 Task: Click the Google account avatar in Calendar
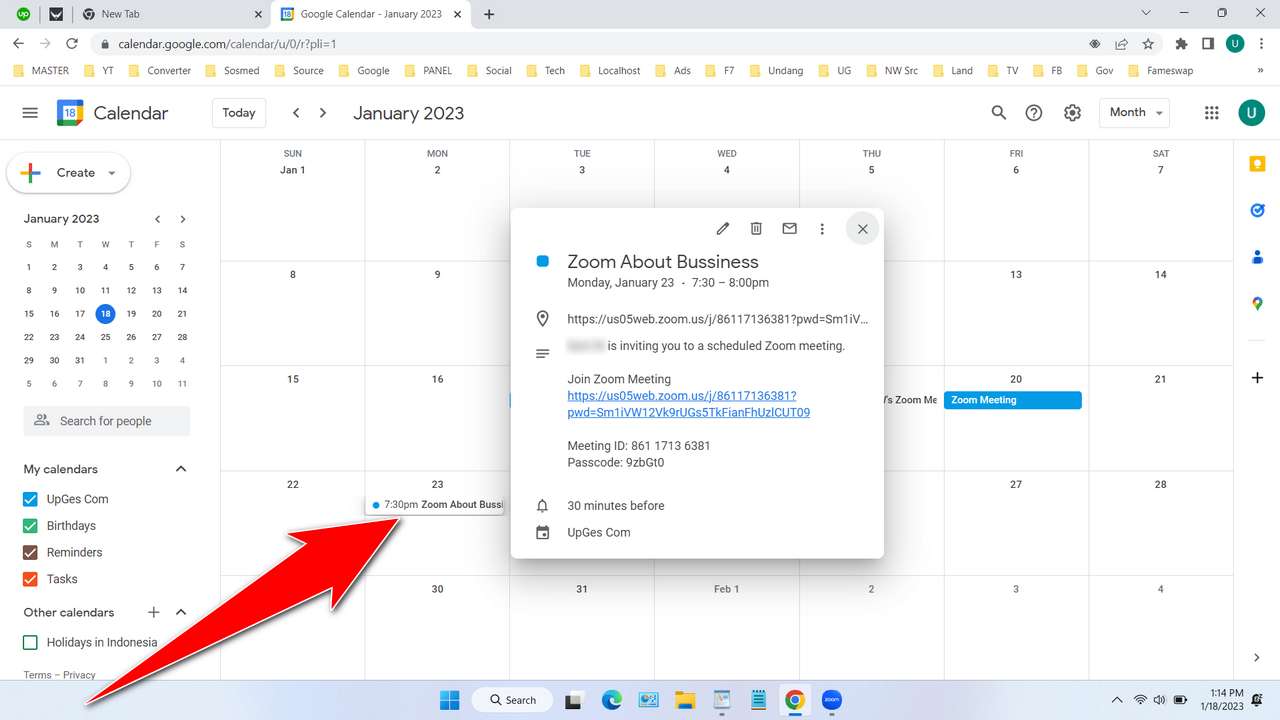1251,113
